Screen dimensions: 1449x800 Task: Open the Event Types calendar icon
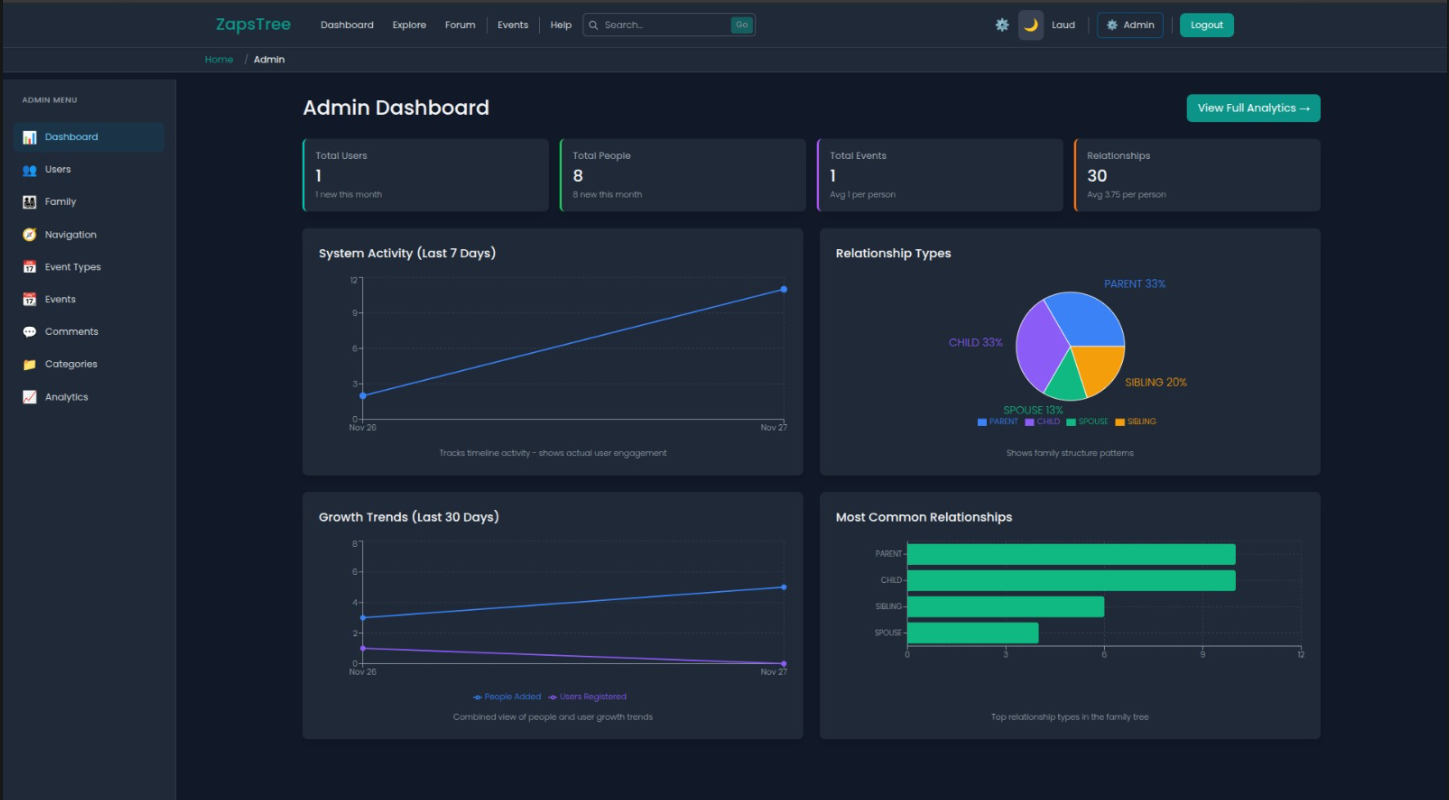[29, 267]
